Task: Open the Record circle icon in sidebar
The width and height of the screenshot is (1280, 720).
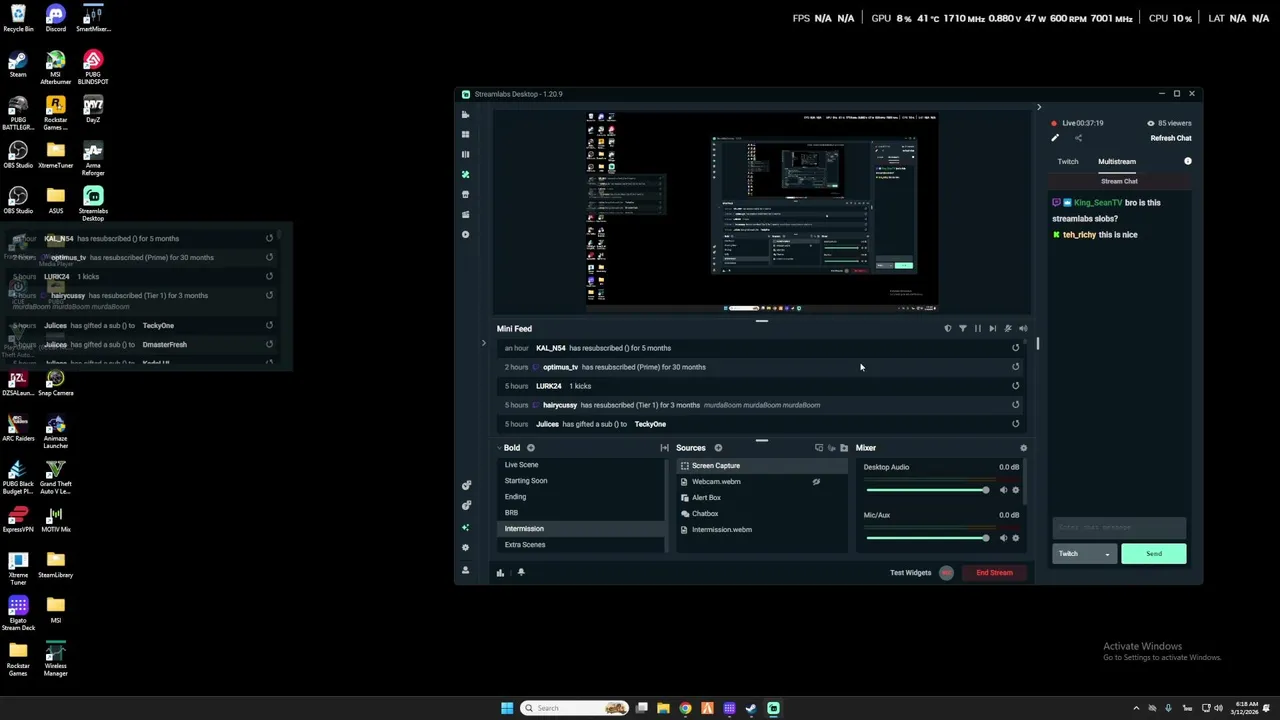Action: coord(465,235)
